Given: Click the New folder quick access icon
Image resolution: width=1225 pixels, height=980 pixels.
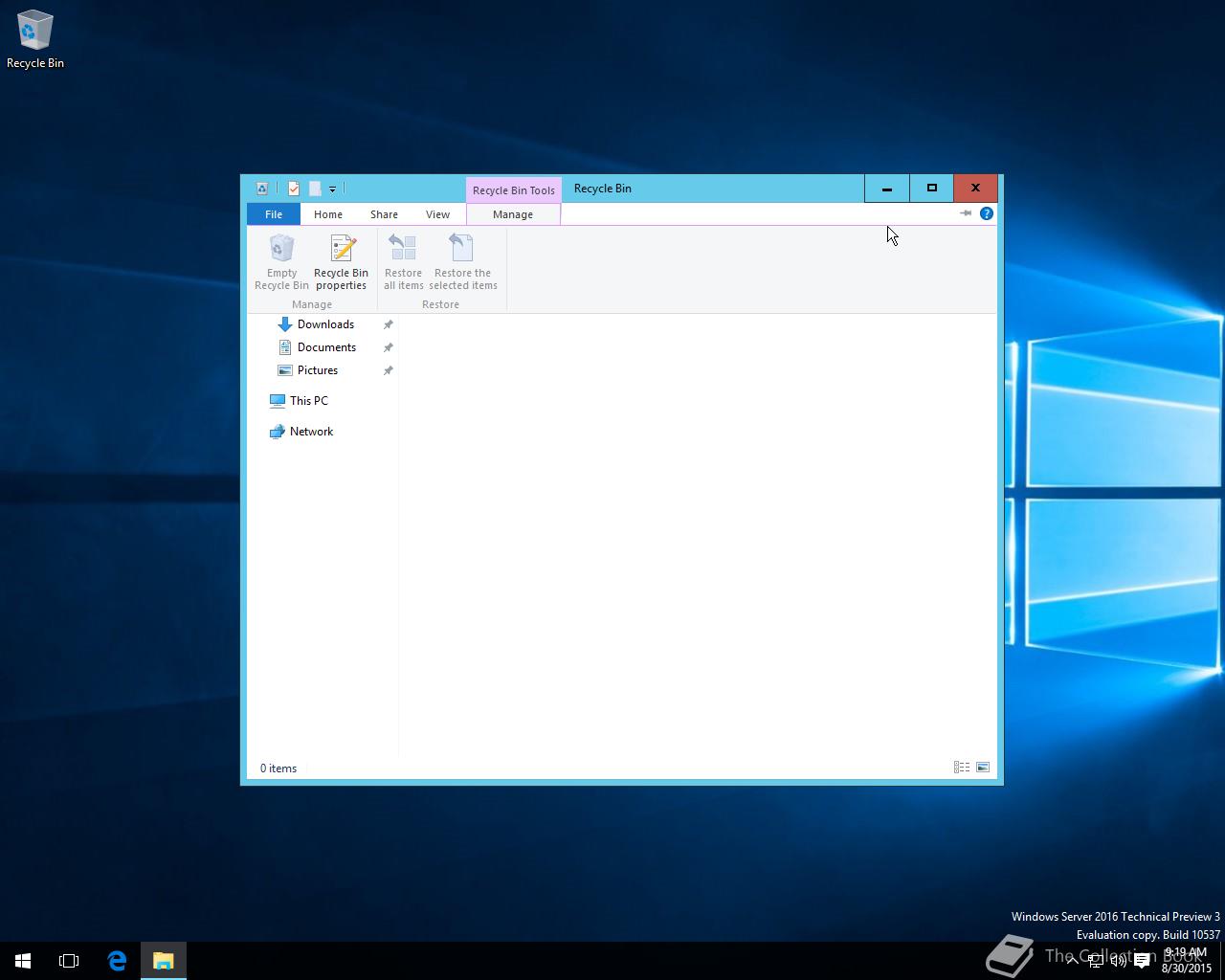Looking at the screenshot, I should 314,189.
